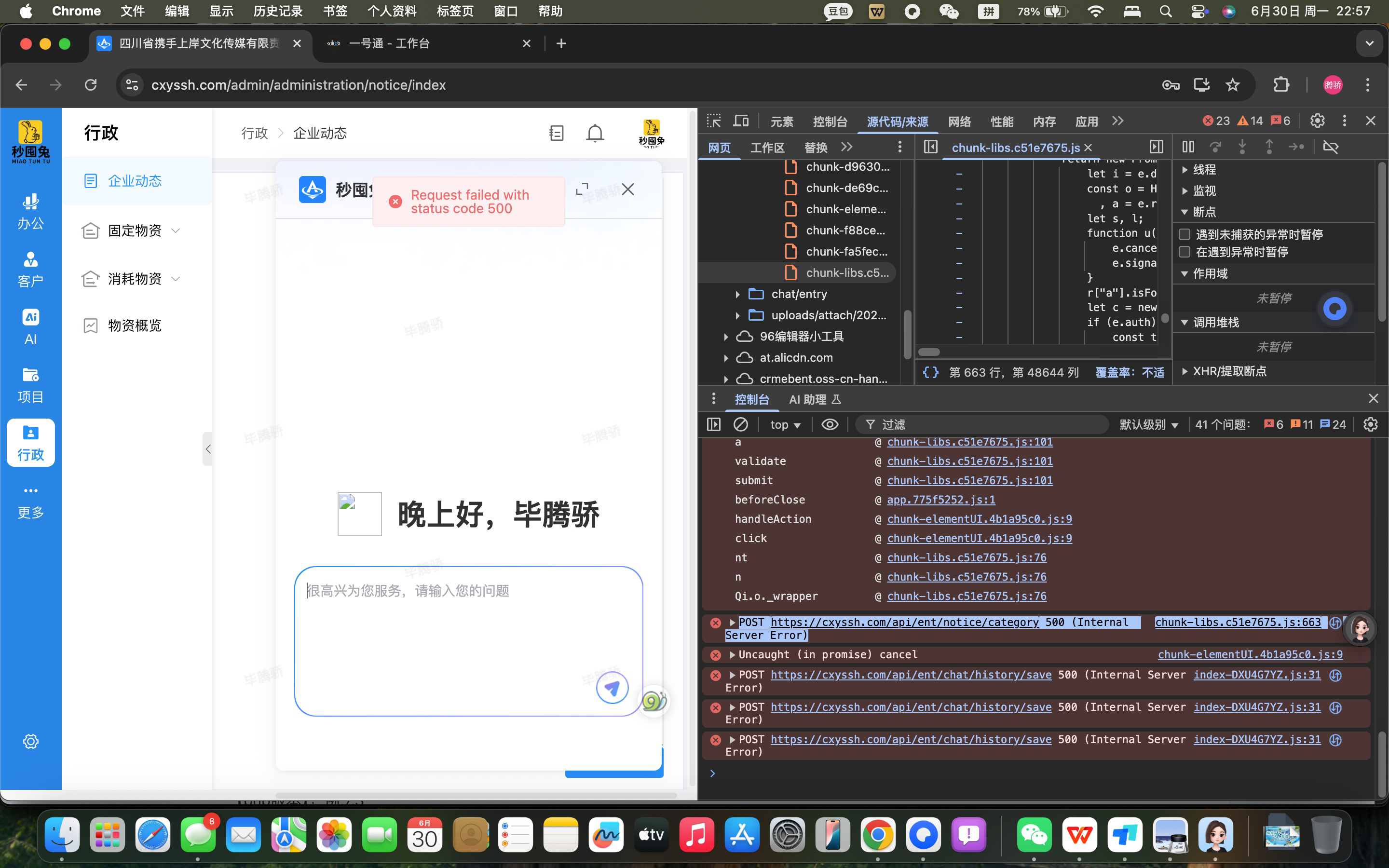This screenshot has width=1389, height=868.
Task: Switch to the 性能 DevTools tab
Action: (1002, 121)
